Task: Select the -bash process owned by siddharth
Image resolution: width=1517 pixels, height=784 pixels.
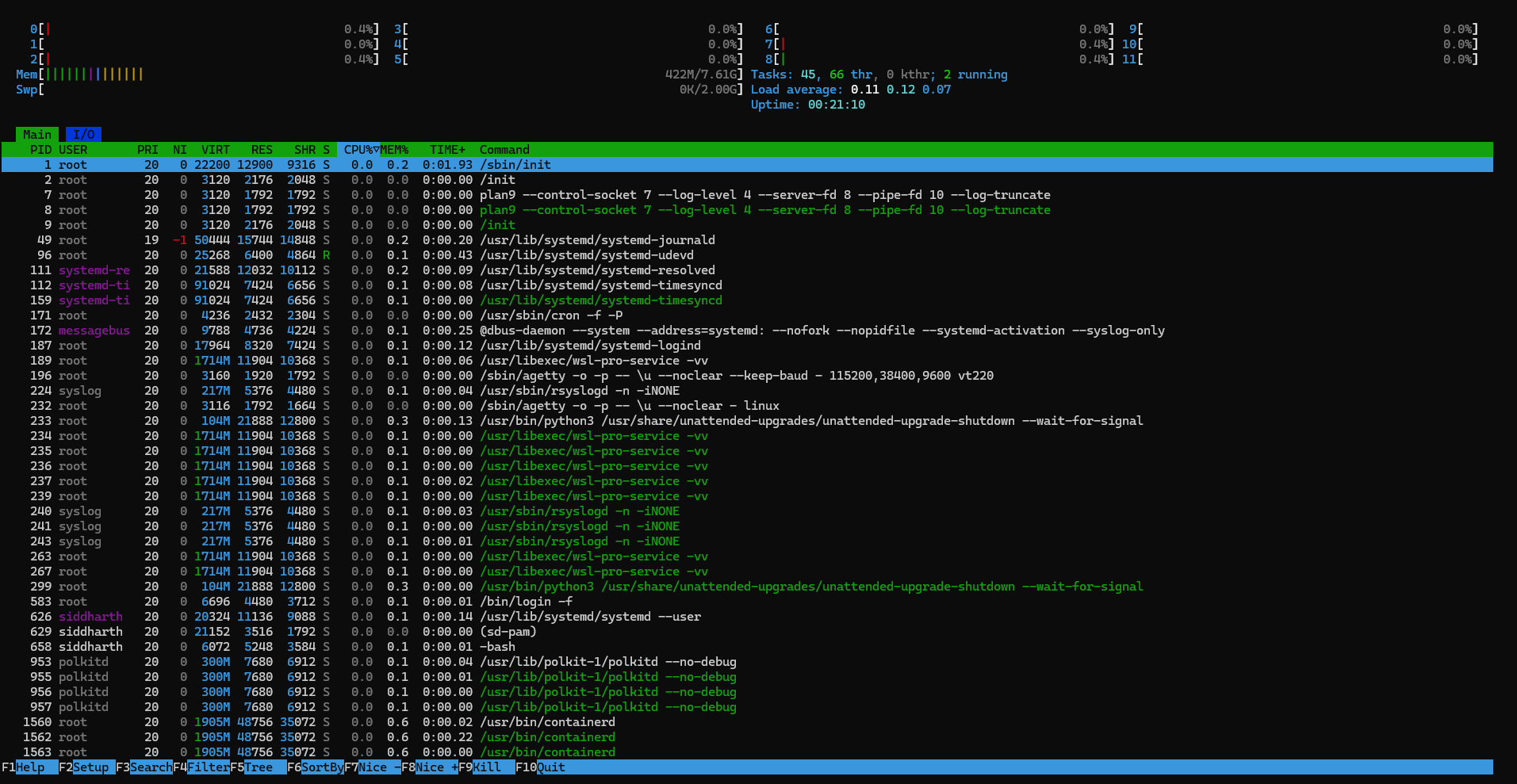Action: point(497,647)
